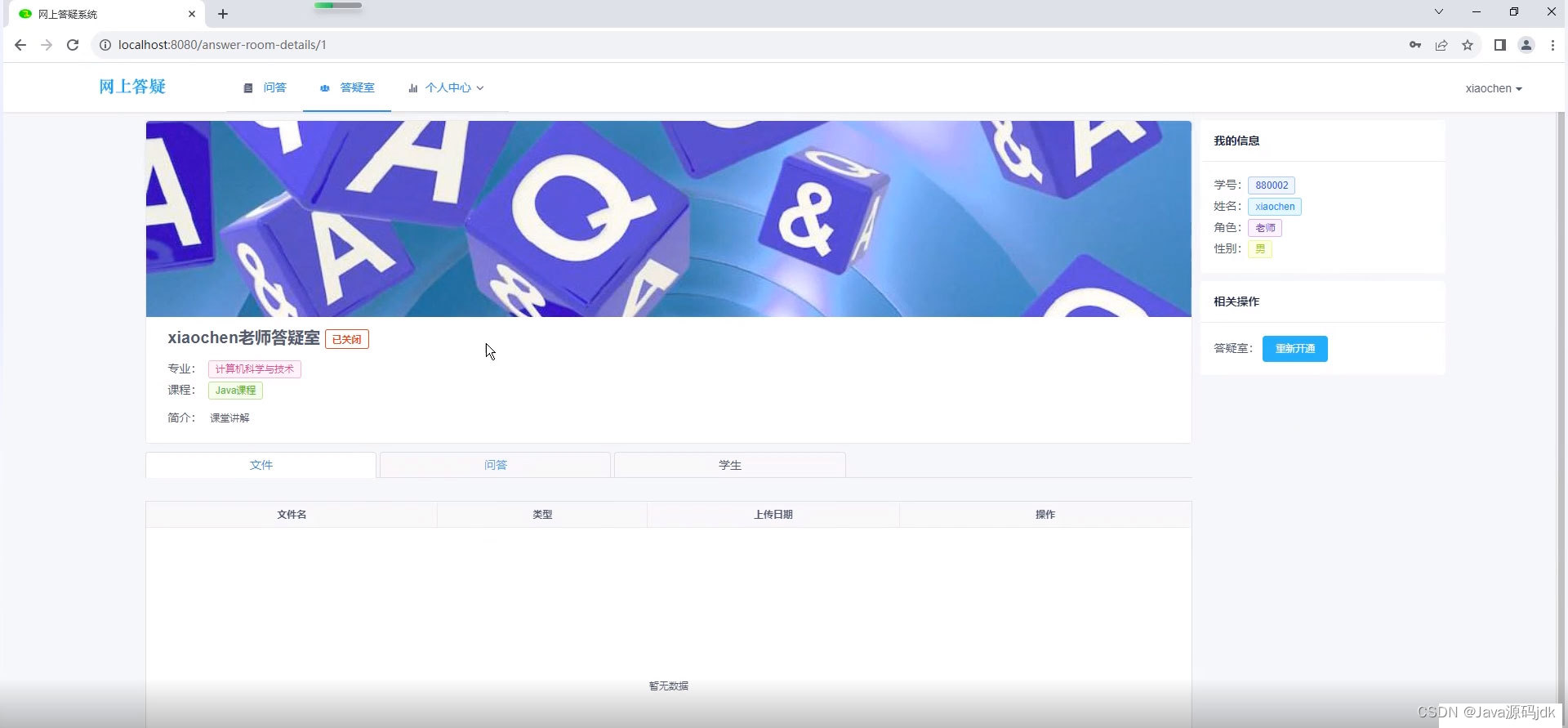1568x728 pixels.
Task: Click the 计算机科学与技术 major tag
Action: click(x=255, y=369)
